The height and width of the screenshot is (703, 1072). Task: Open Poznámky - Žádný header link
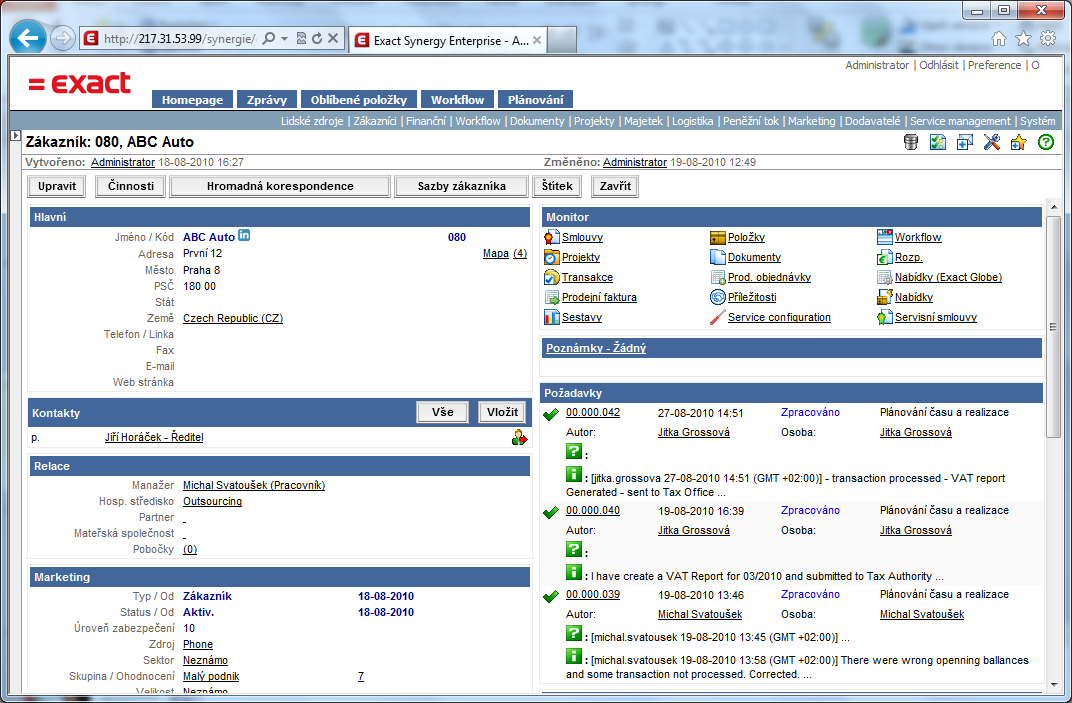[x=595, y=348]
